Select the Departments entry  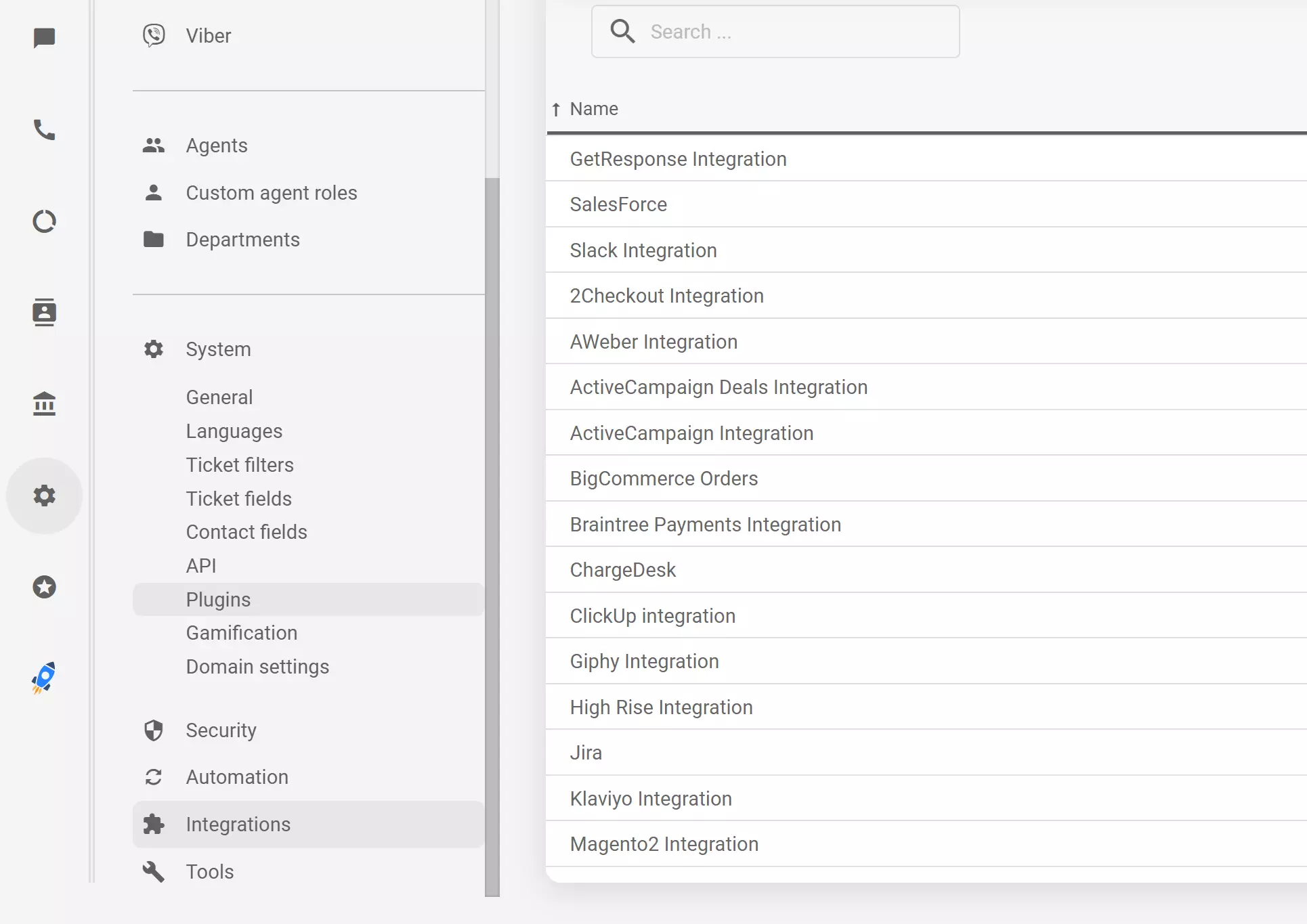pos(242,239)
